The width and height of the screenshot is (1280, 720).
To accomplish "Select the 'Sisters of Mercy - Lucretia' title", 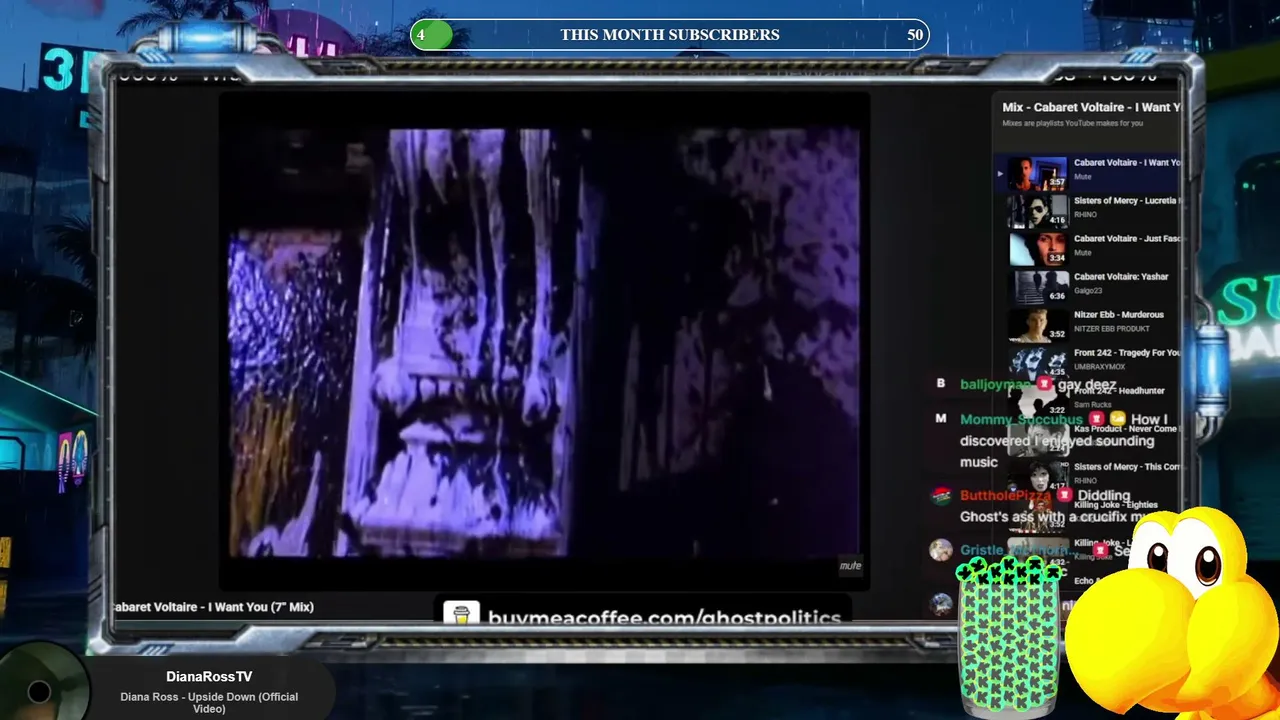I will point(1126,201).
